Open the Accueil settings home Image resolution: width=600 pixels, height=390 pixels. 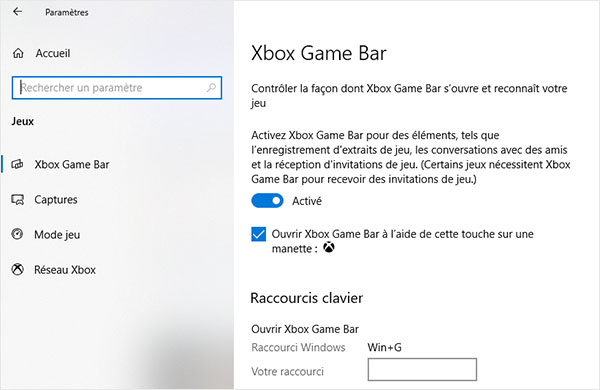click(x=53, y=53)
